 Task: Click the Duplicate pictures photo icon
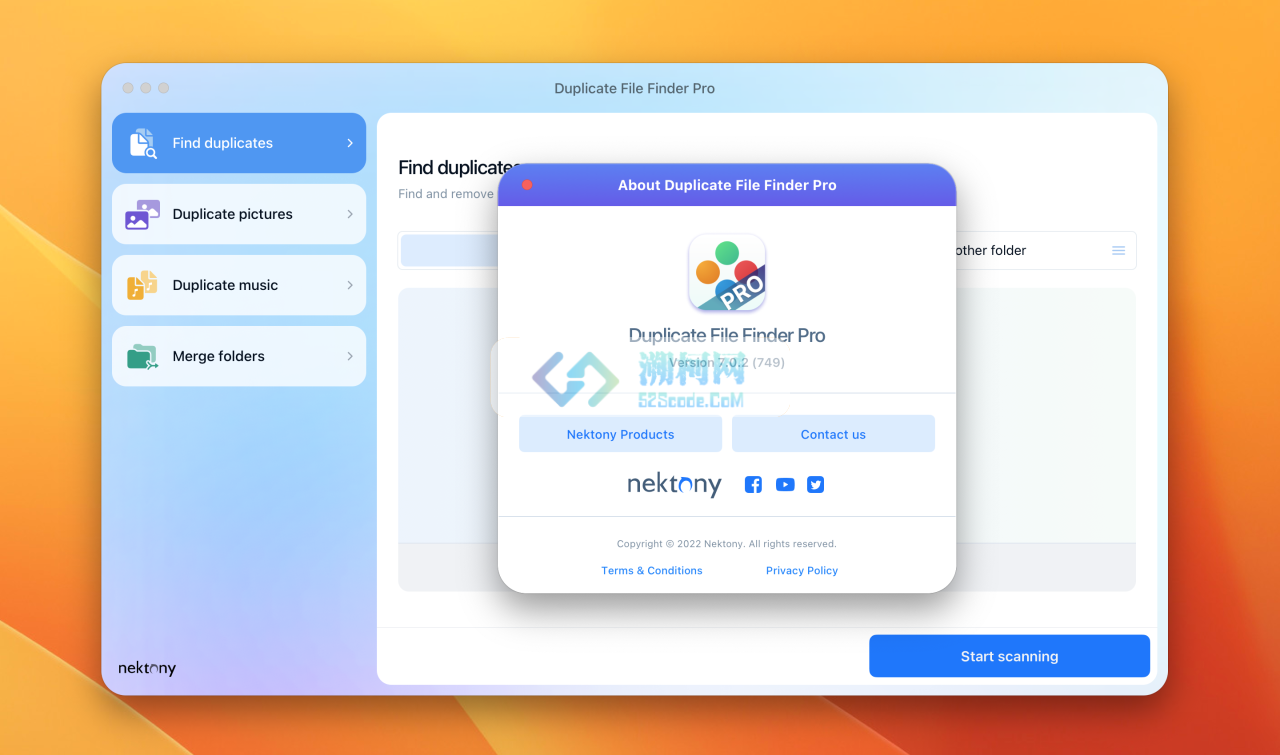pyautogui.click(x=143, y=214)
